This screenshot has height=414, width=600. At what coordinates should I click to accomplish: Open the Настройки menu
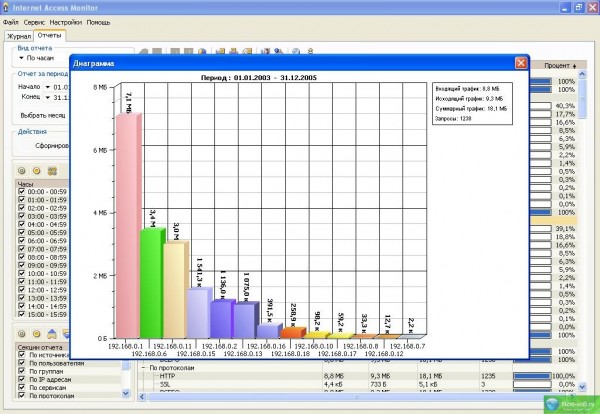click(x=66, y=22)
